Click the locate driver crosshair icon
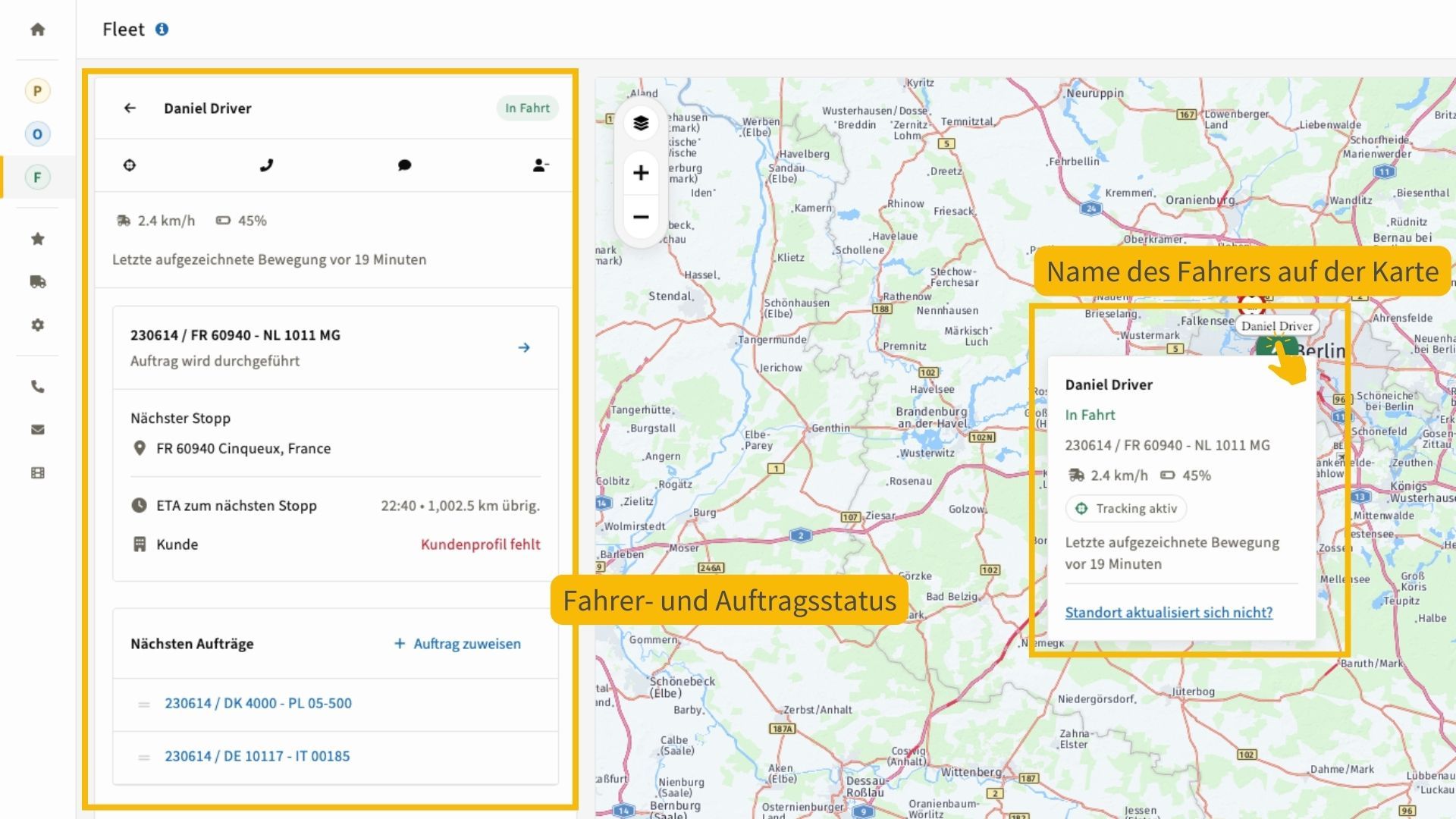Image resolution: width=1456 pixels, height=819 pixels. click(x=130, y=165)
